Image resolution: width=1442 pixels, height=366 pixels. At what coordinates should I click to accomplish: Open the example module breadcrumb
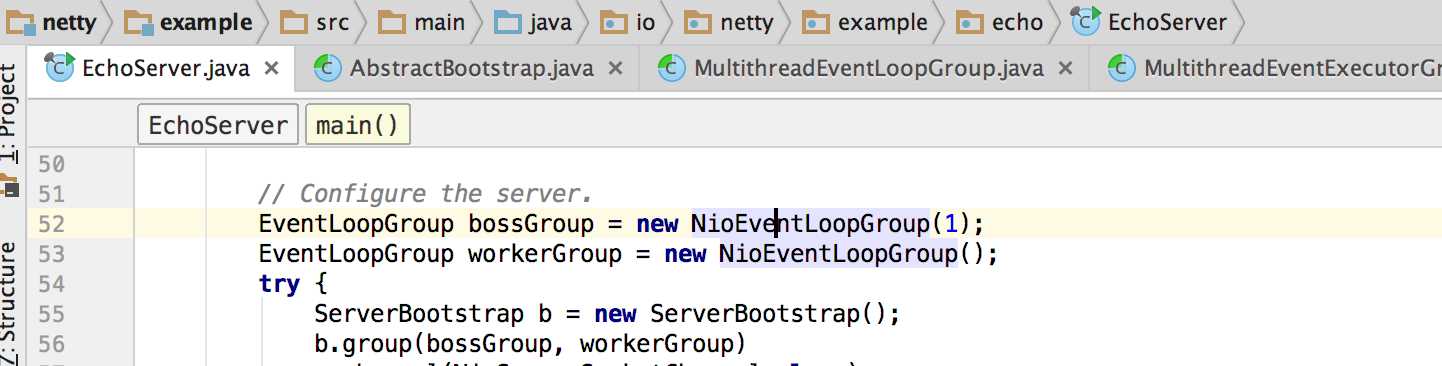click(189, 22)
